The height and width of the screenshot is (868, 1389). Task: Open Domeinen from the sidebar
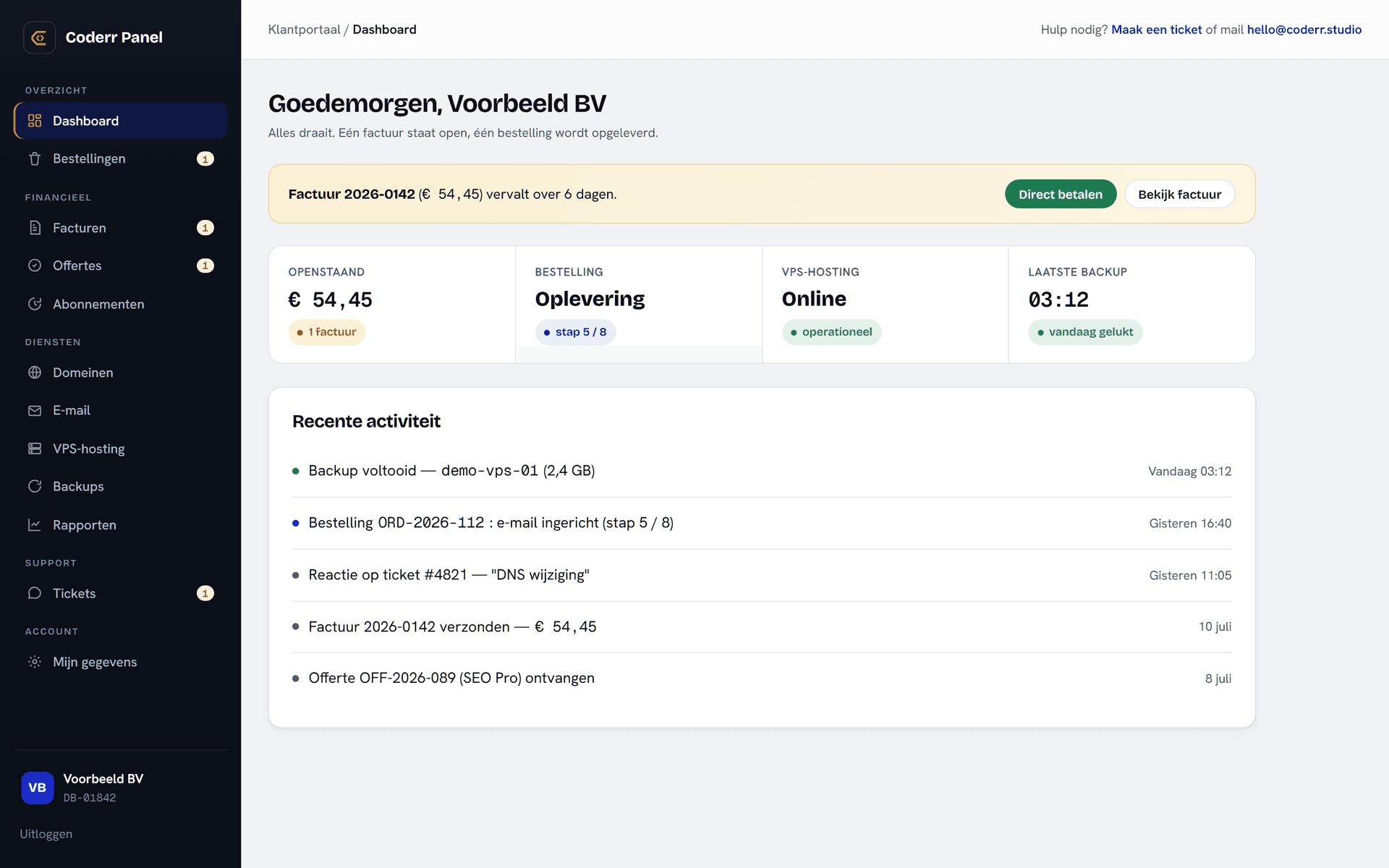click(121, 373)
